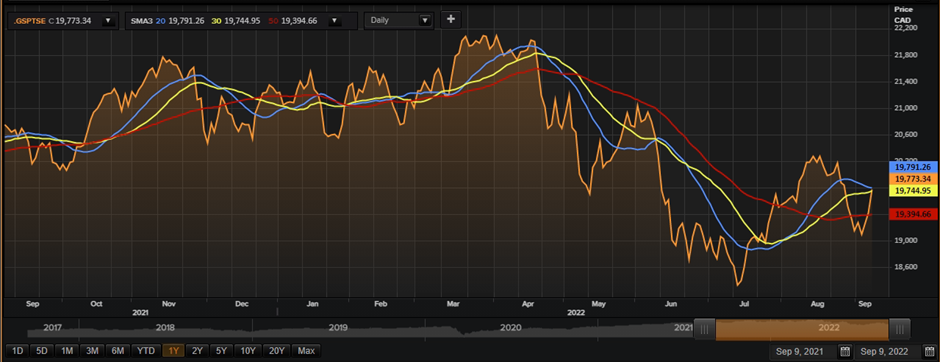The image size is (940, 362).
Task: Click the red 19,394.66 price label
Action: coord(912,214)
